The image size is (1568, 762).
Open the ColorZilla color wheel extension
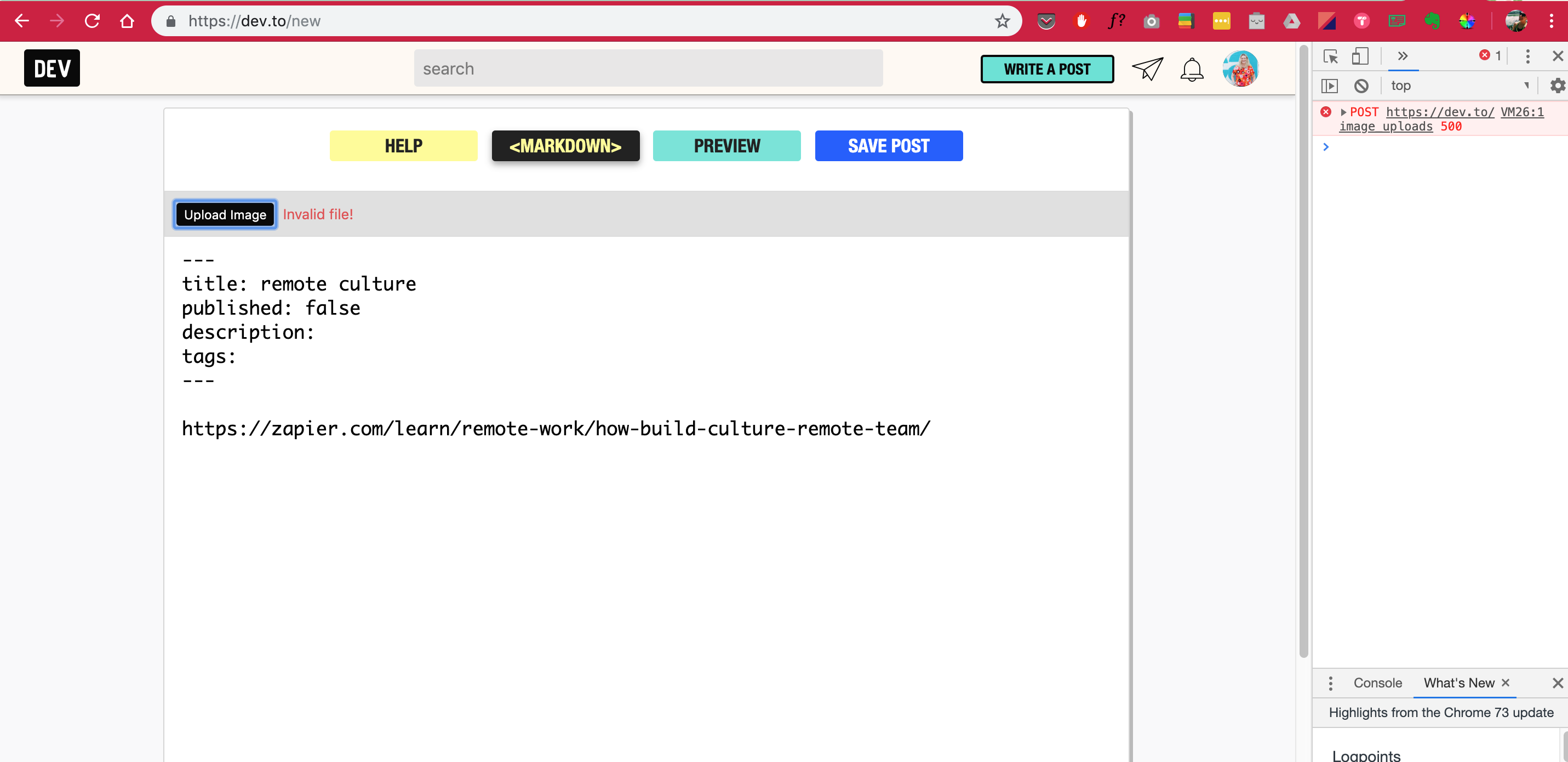click(1468, 21)
